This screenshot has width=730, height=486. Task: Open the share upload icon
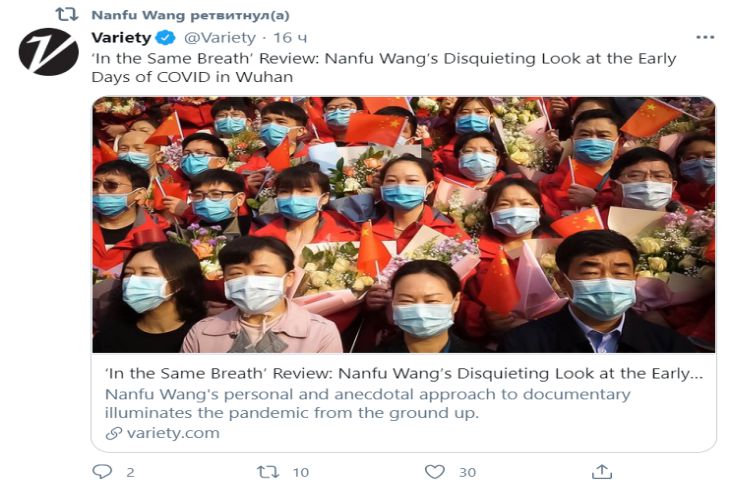(602, 472)
